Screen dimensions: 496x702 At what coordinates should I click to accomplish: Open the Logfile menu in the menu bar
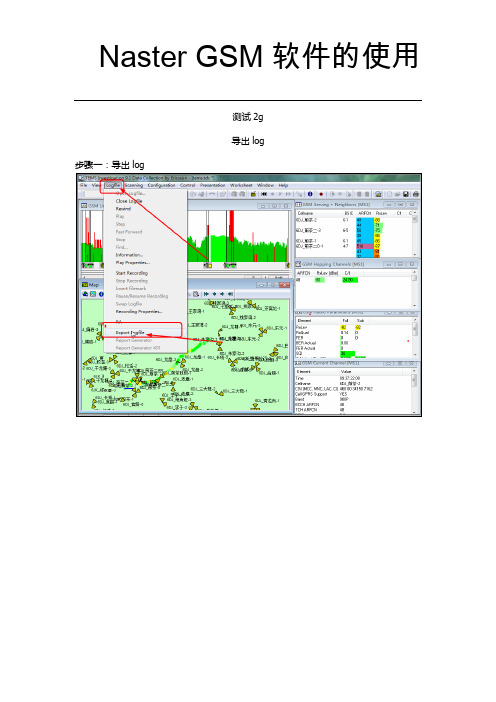(113, 185)
